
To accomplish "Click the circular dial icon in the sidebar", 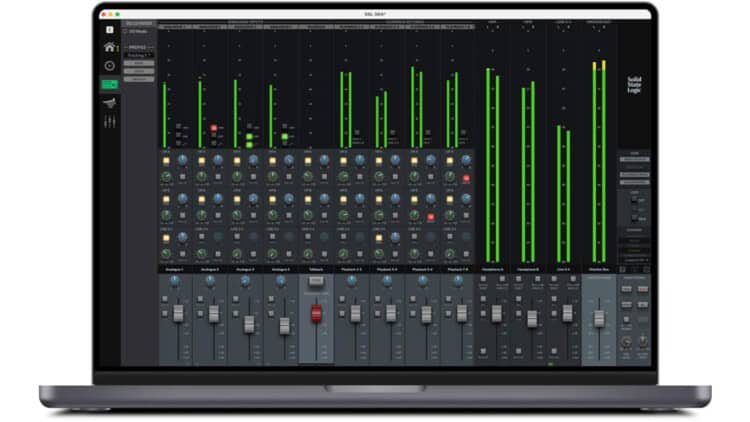I will 110,66.
